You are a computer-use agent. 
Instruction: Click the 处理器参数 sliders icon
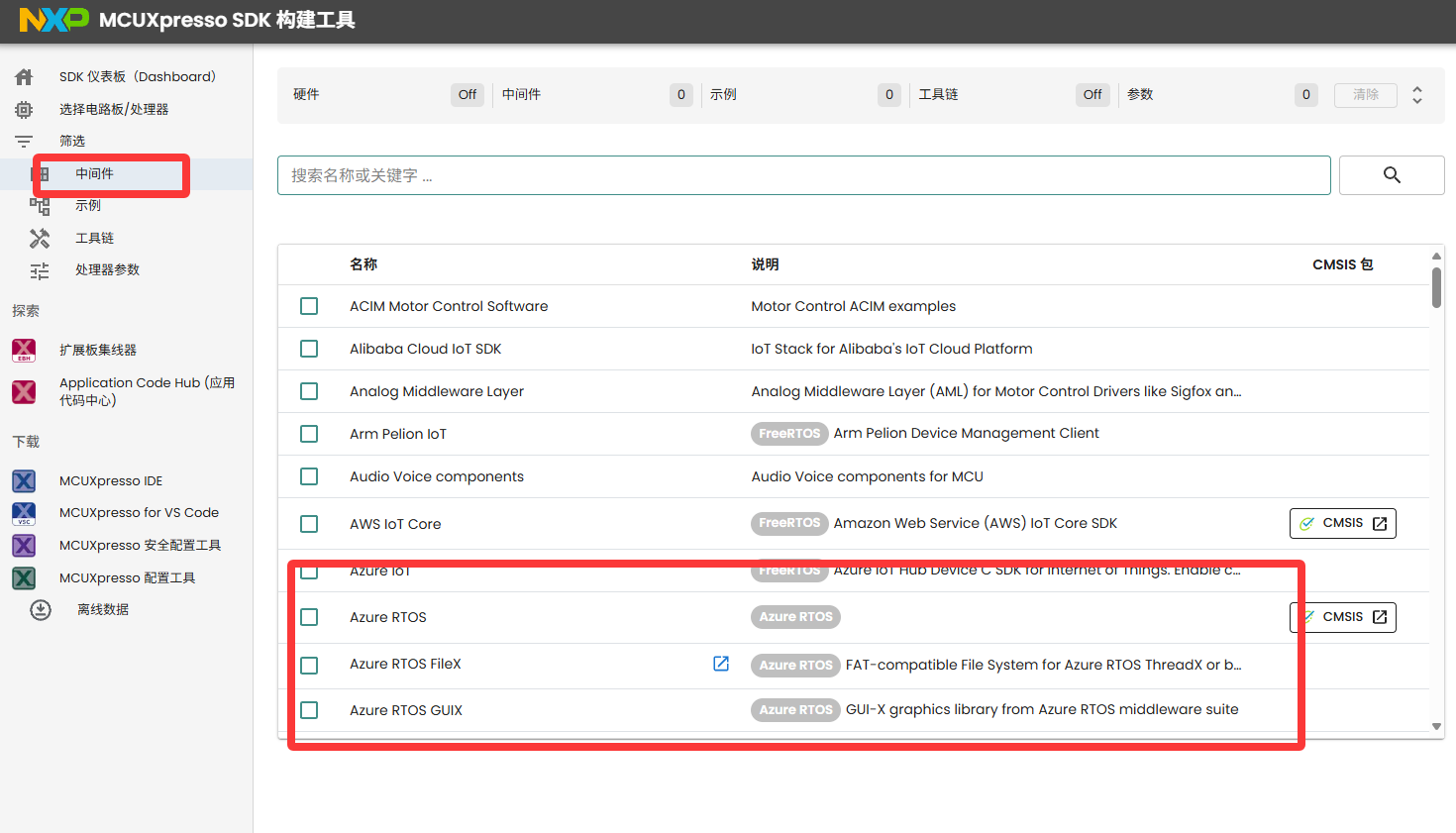click(40, 270)
